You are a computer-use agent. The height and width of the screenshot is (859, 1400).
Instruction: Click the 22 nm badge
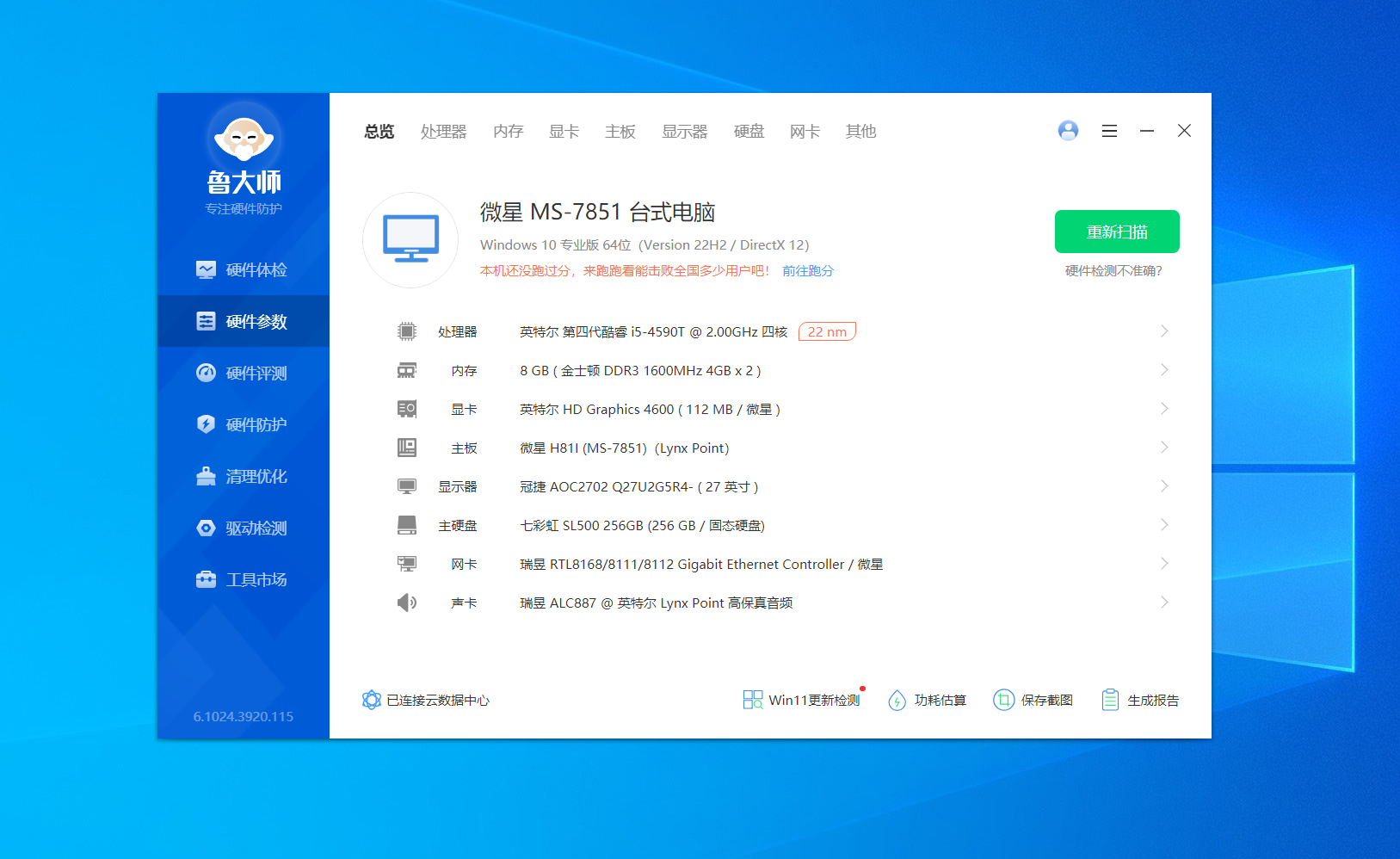coord(827,331)
